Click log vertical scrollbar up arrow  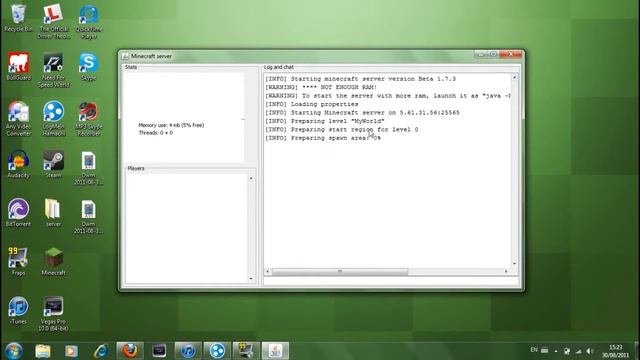coord(514,78)
